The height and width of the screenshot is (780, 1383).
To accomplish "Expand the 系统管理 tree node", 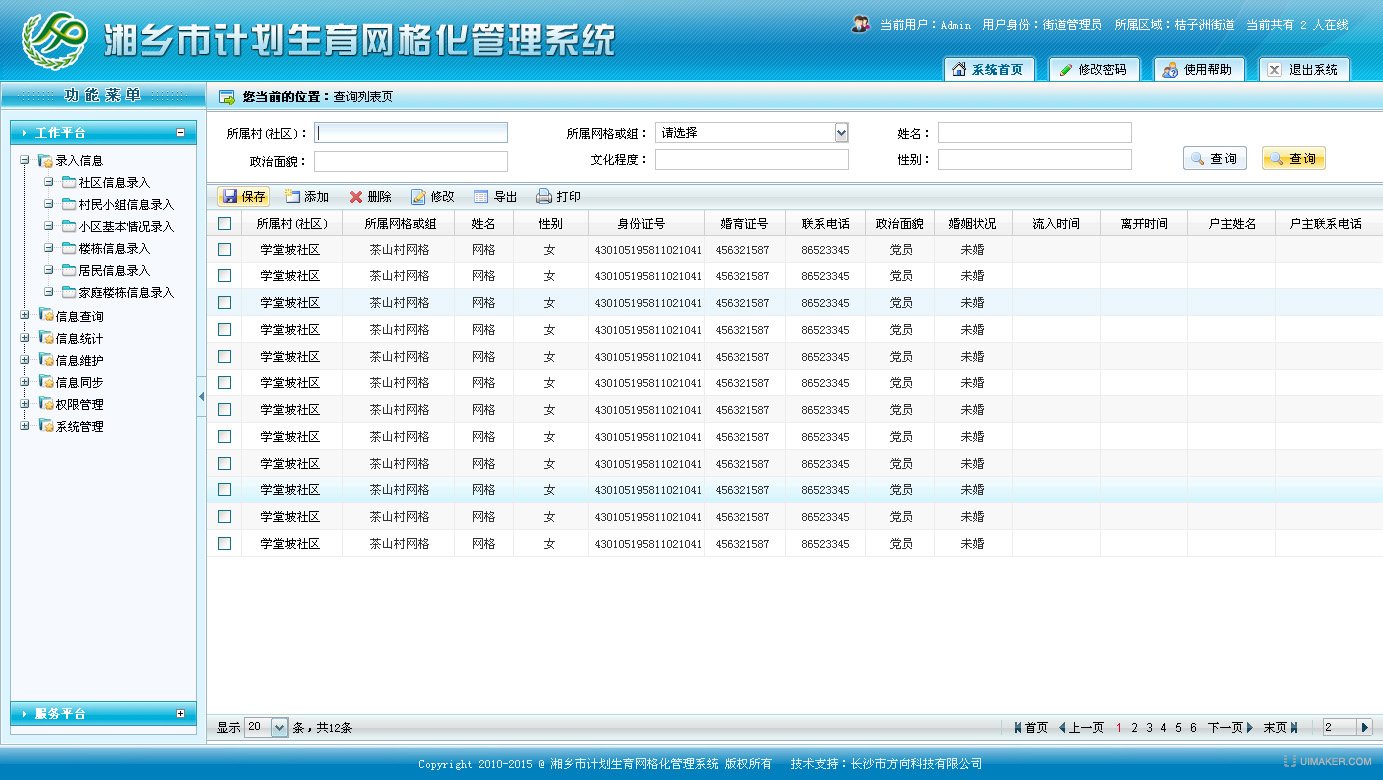I will tap(25, 426).
